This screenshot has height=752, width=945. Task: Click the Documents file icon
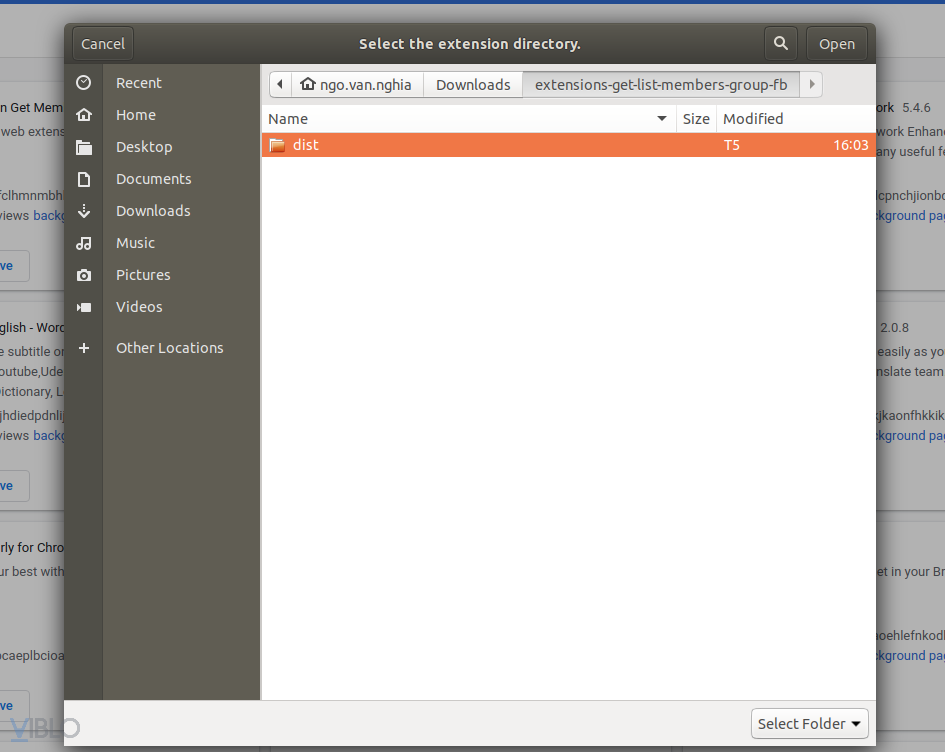click(x=84, y=179)
